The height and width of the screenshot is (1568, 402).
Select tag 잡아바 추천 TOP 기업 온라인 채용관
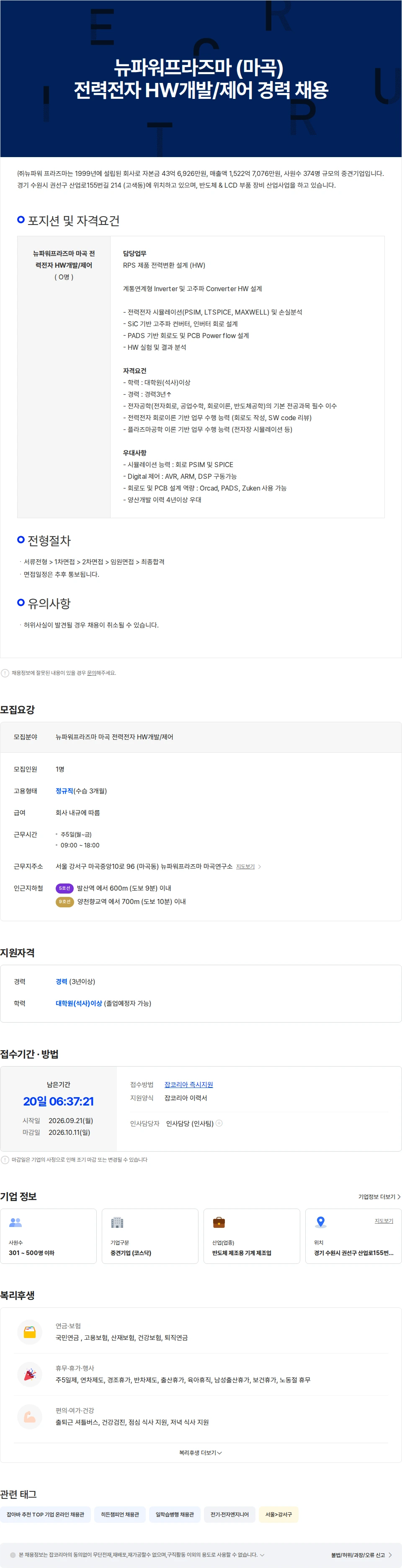[46, 1514]
